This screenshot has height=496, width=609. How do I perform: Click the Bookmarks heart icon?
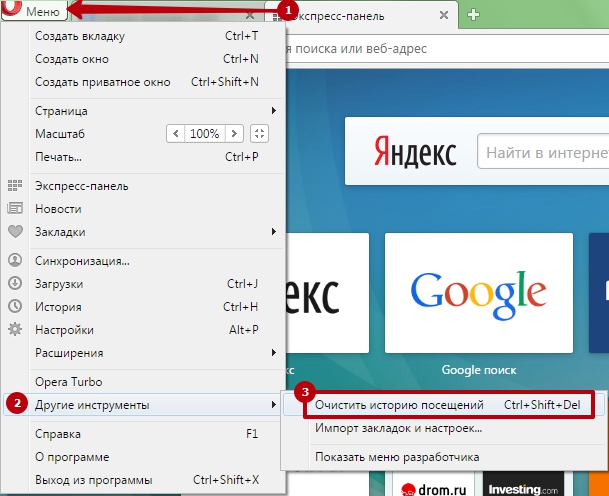(x=15, y=232)
